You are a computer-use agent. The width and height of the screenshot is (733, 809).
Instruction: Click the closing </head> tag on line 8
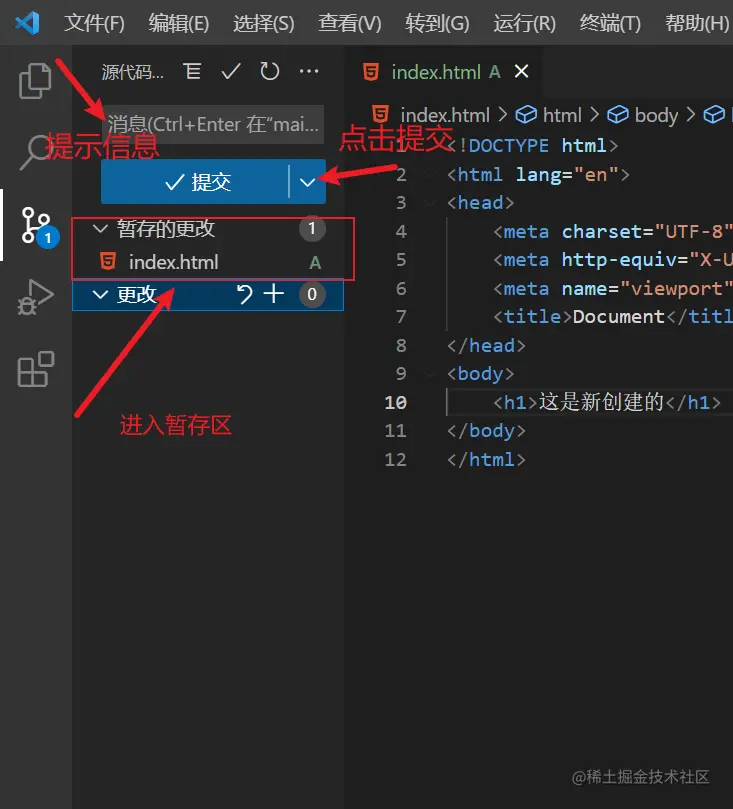(486, 346)
